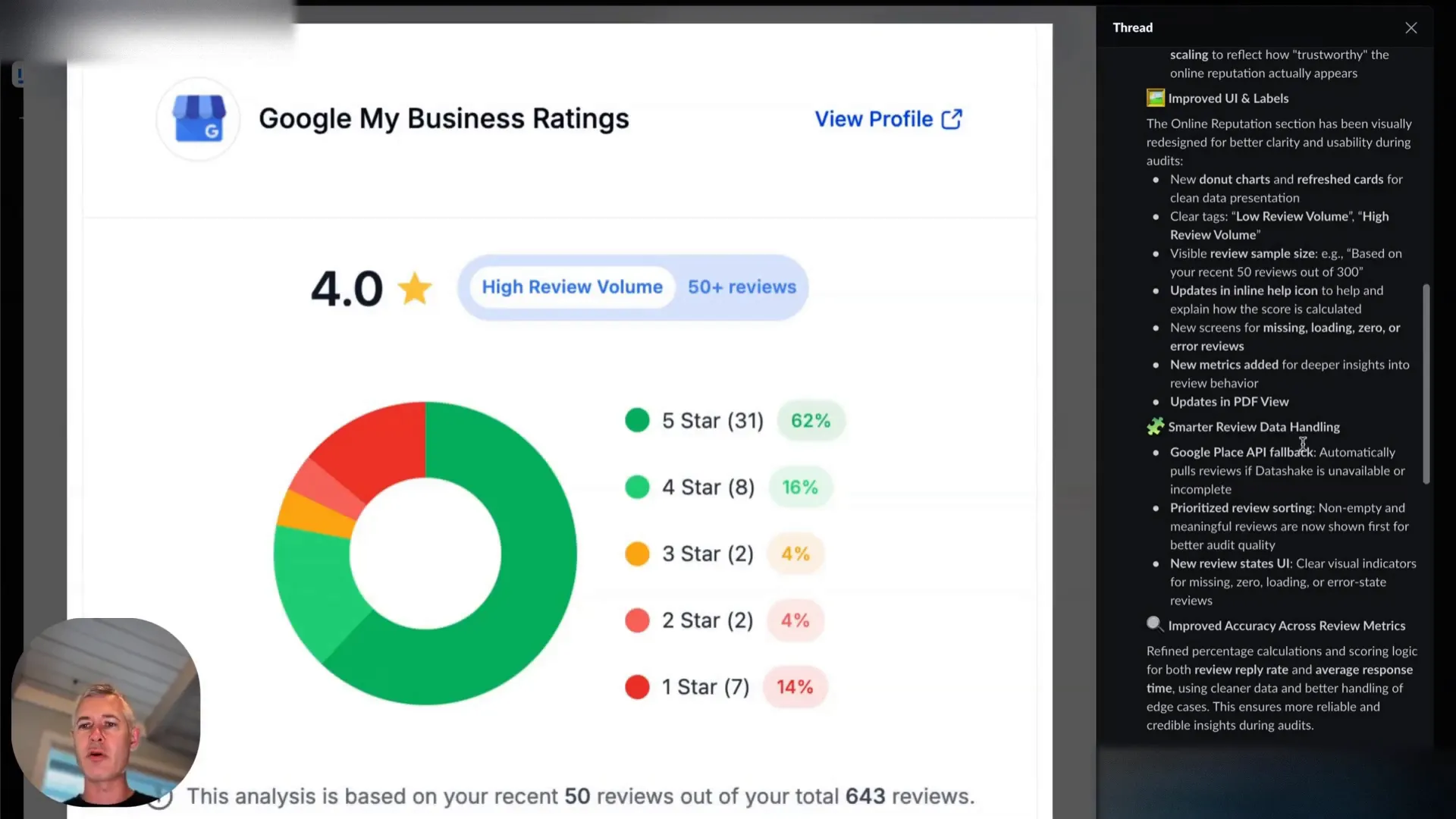The width and height of the screenshot is (1456, 819).
Task: Click the Updates in PDF View bullet
Action: pos(1228,402)
